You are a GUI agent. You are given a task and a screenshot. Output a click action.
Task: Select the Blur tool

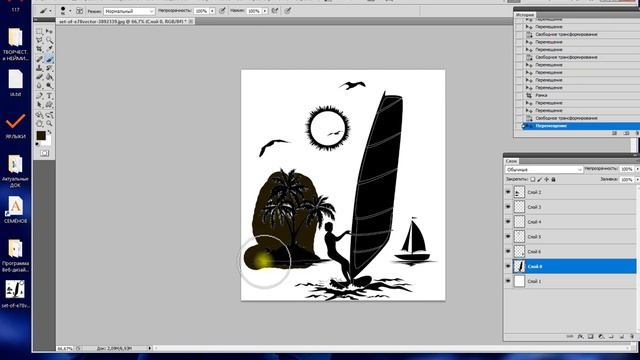click(x=40, y=85)
